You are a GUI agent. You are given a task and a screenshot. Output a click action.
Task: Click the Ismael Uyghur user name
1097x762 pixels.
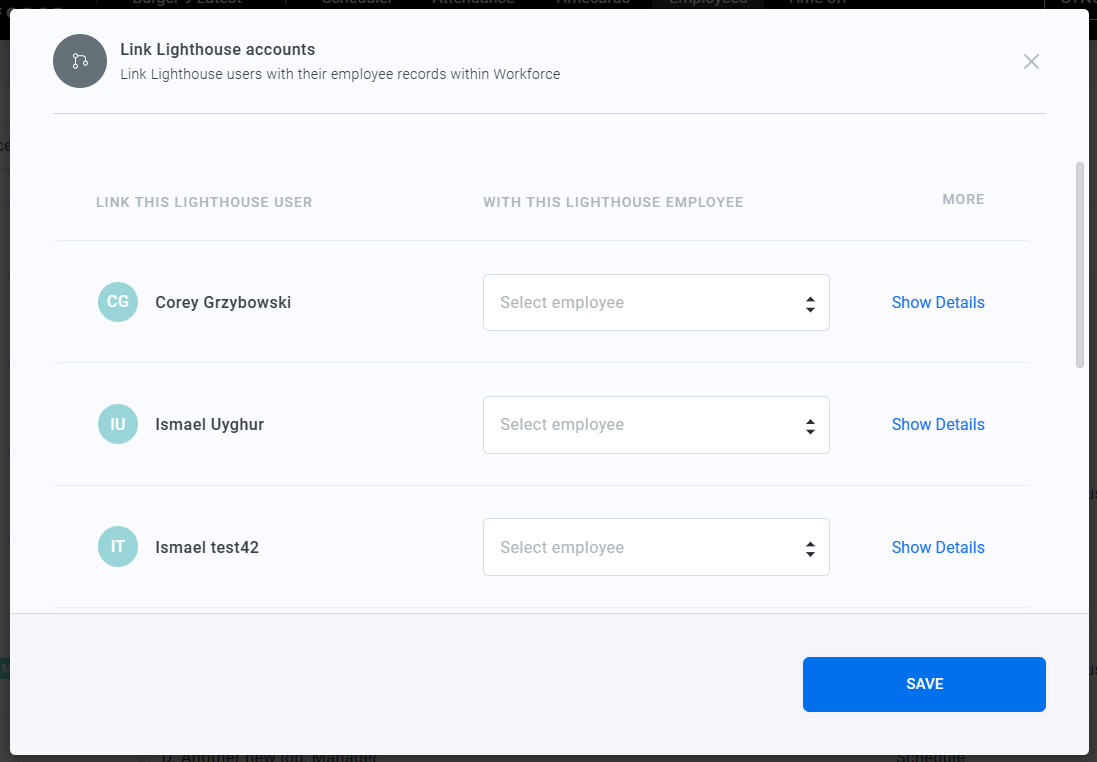click(x=210, y=424)
